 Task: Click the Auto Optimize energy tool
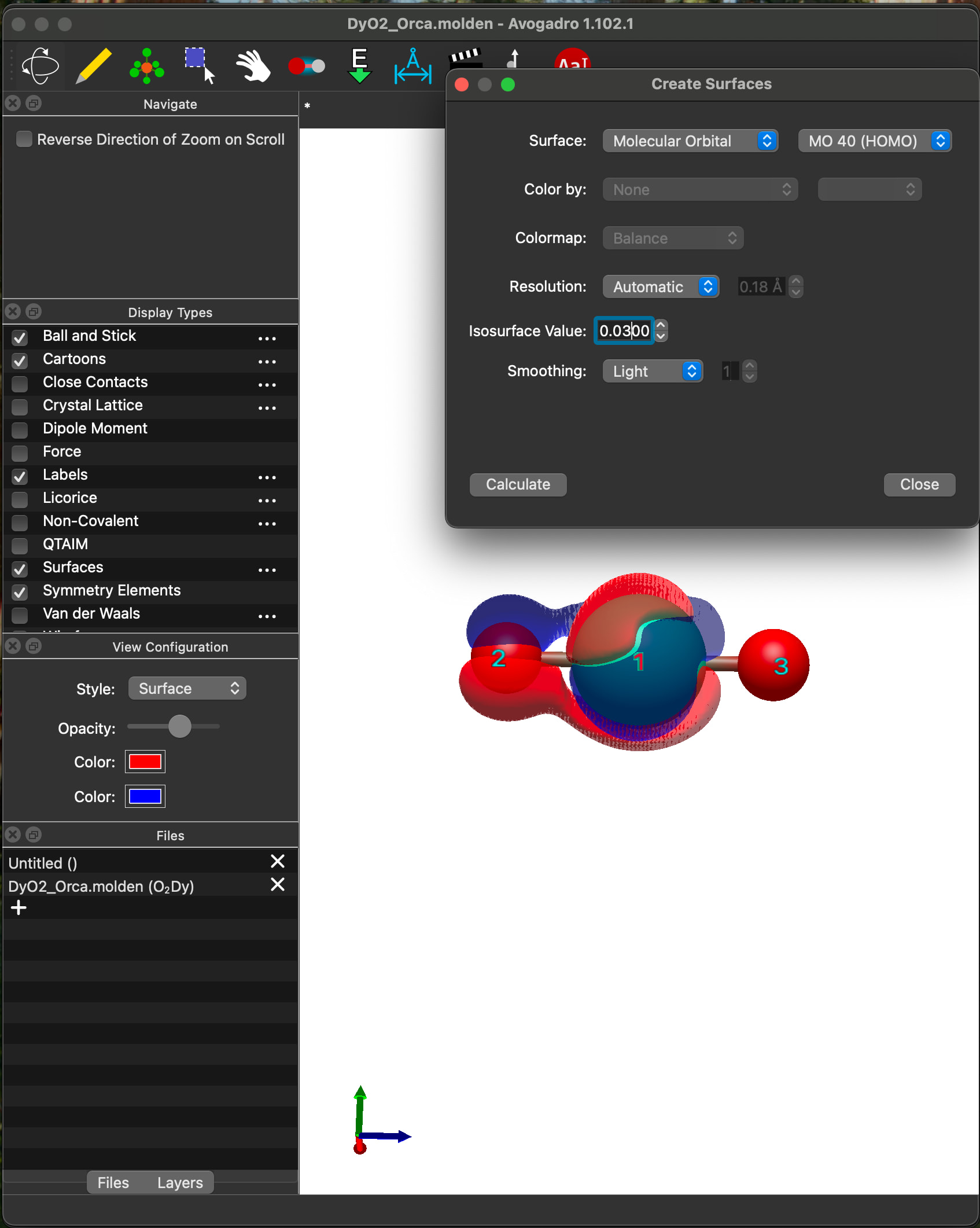(359, 65)
